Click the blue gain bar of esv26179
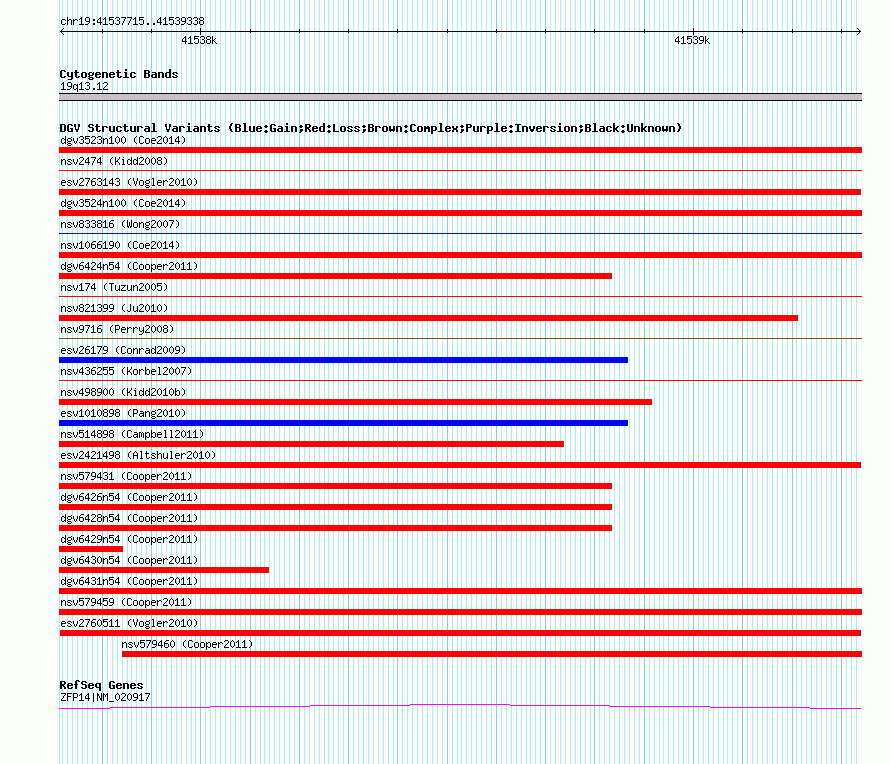Image resolution: width=890 pixels, height=764 pixels. [x=343, y=360]
